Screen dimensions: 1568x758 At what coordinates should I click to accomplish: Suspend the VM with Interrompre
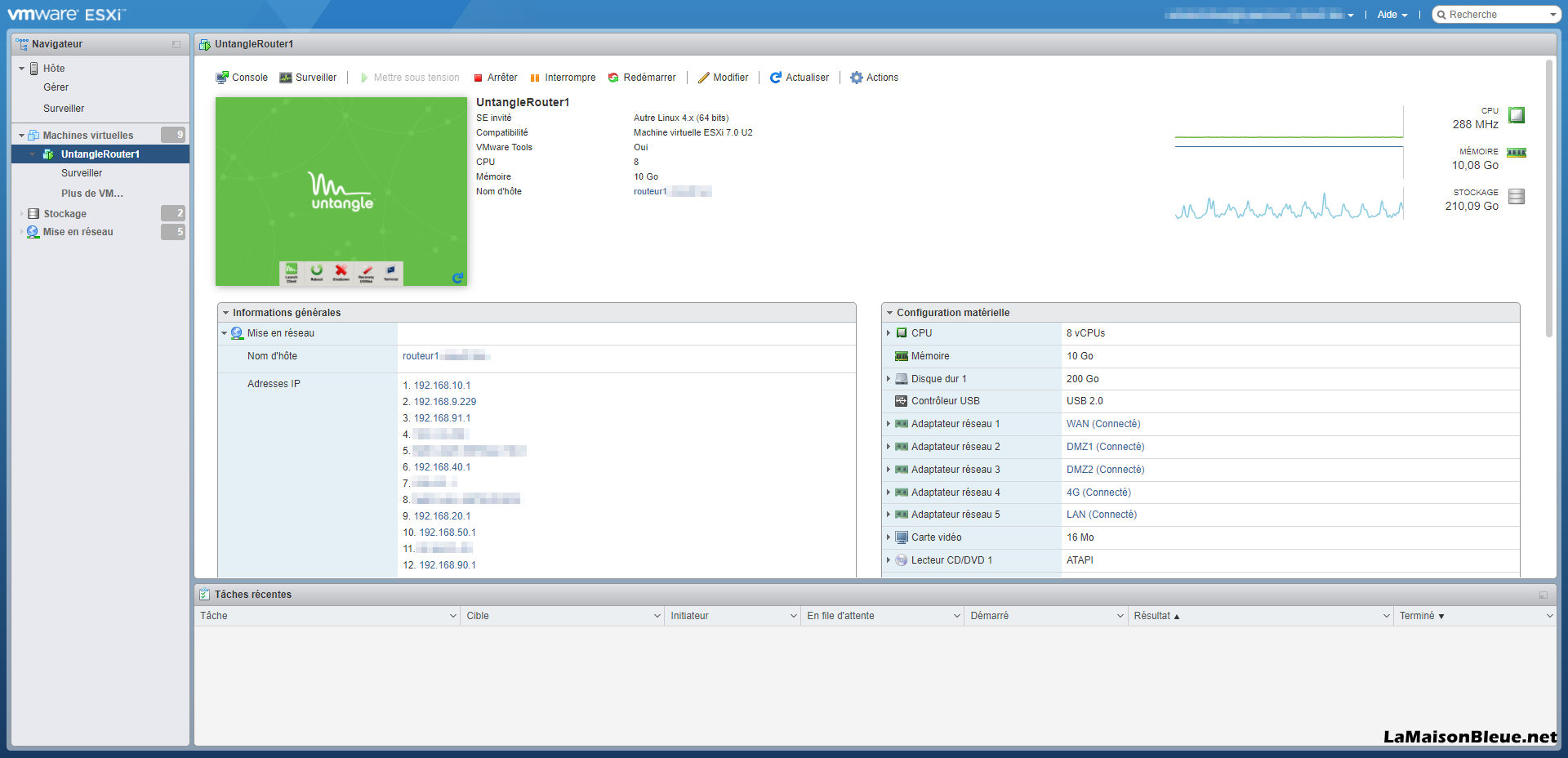pos(563,78)
